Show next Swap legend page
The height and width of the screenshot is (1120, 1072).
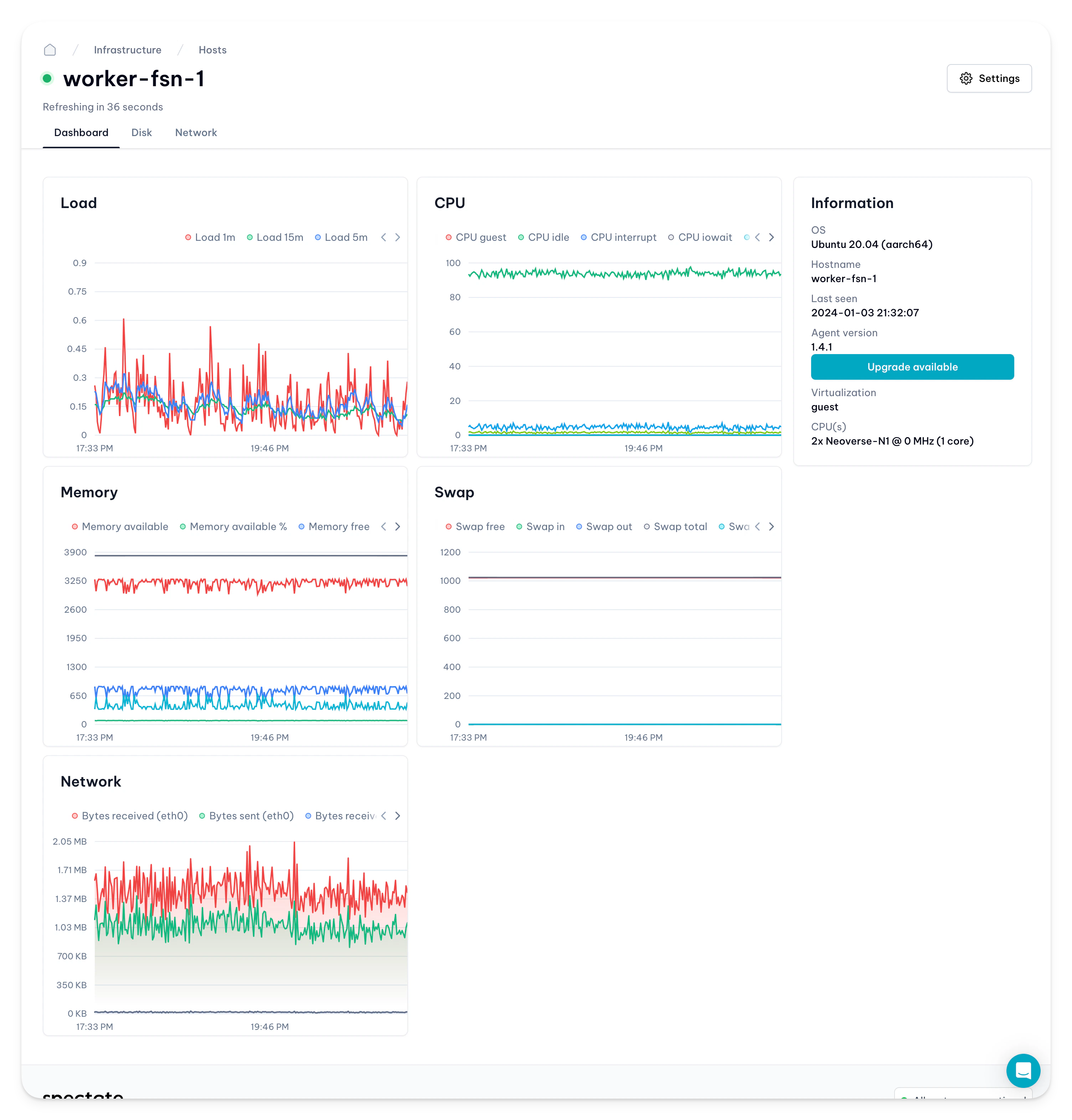[772, 527]
